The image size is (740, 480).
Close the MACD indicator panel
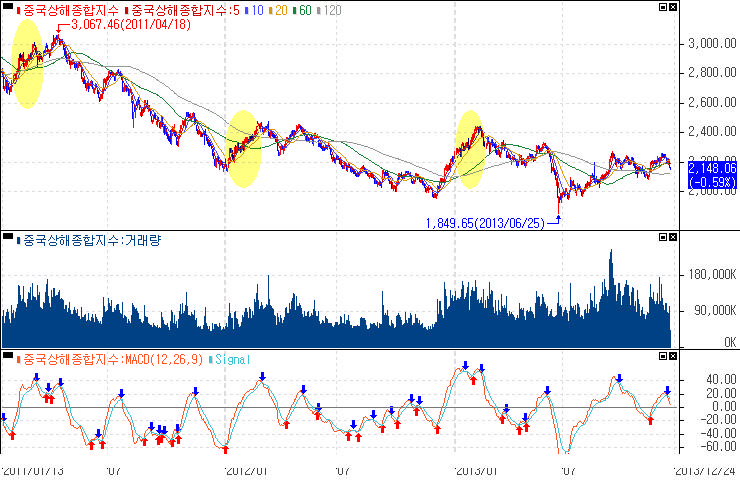click(673, 356)
